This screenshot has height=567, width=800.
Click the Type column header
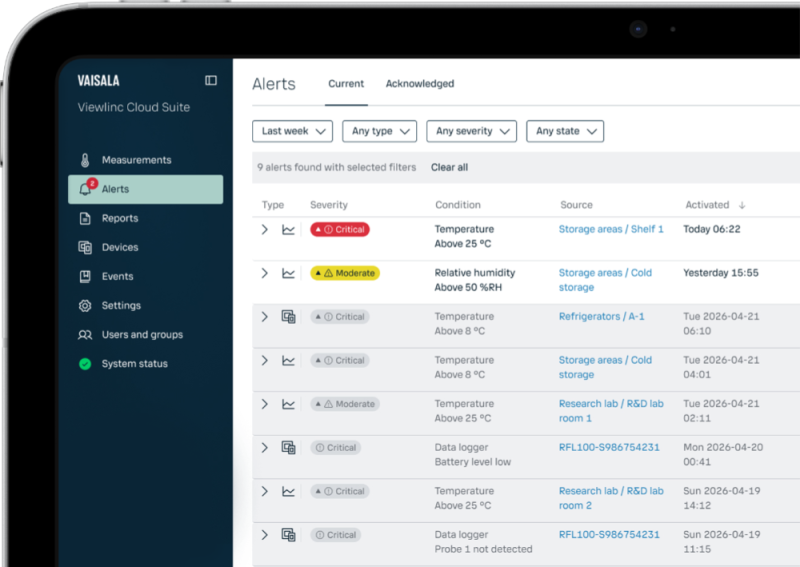[273, 205]
